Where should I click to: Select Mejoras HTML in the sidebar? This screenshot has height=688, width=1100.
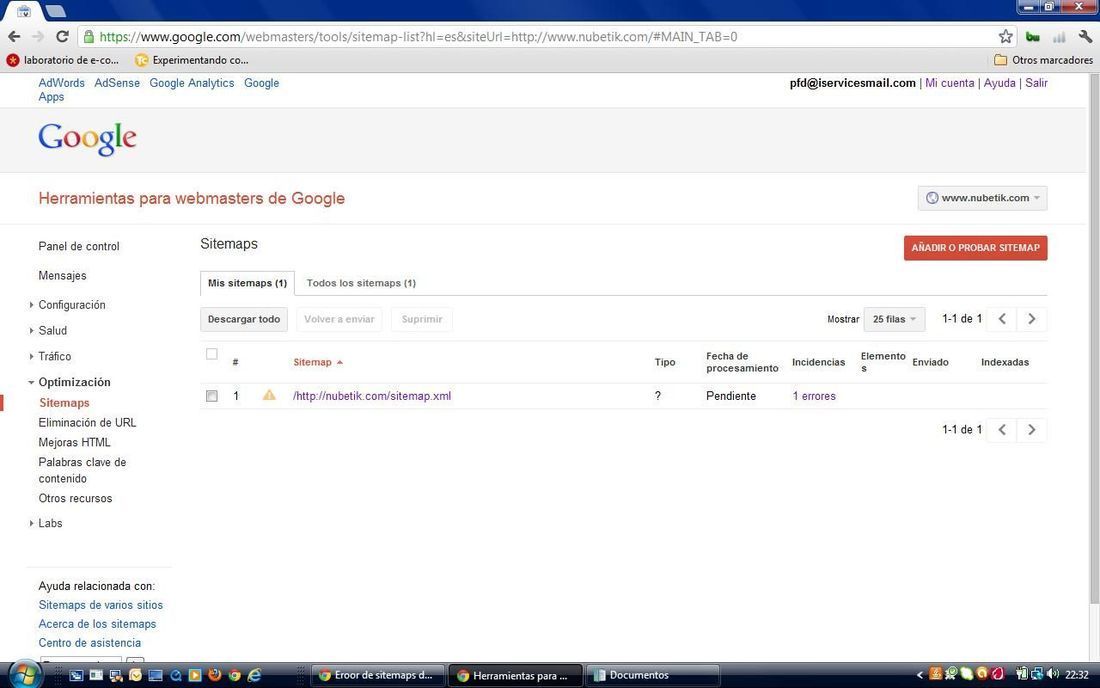(74, 442)
